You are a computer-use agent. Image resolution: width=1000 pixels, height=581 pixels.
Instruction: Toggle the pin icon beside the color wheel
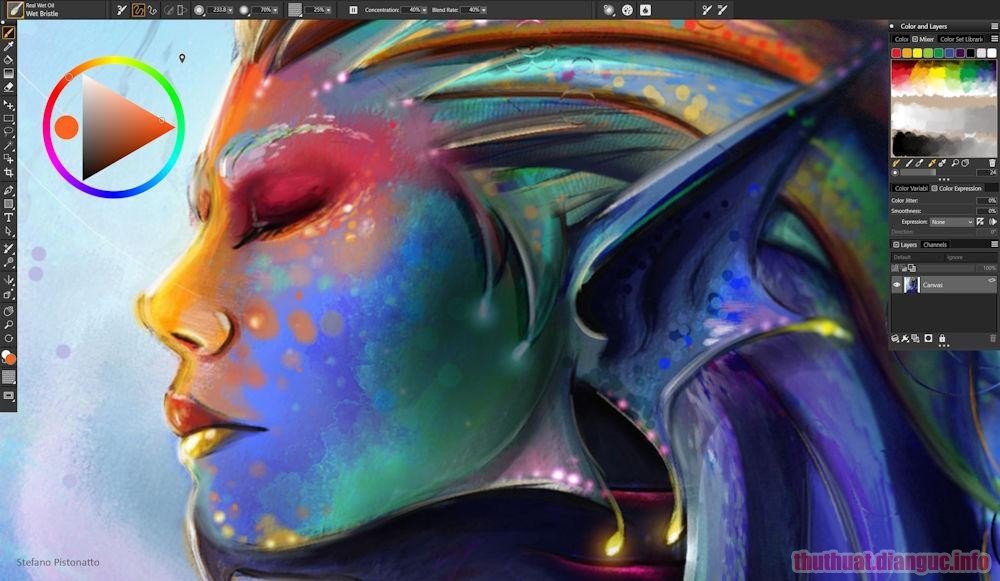coord(182,59)
